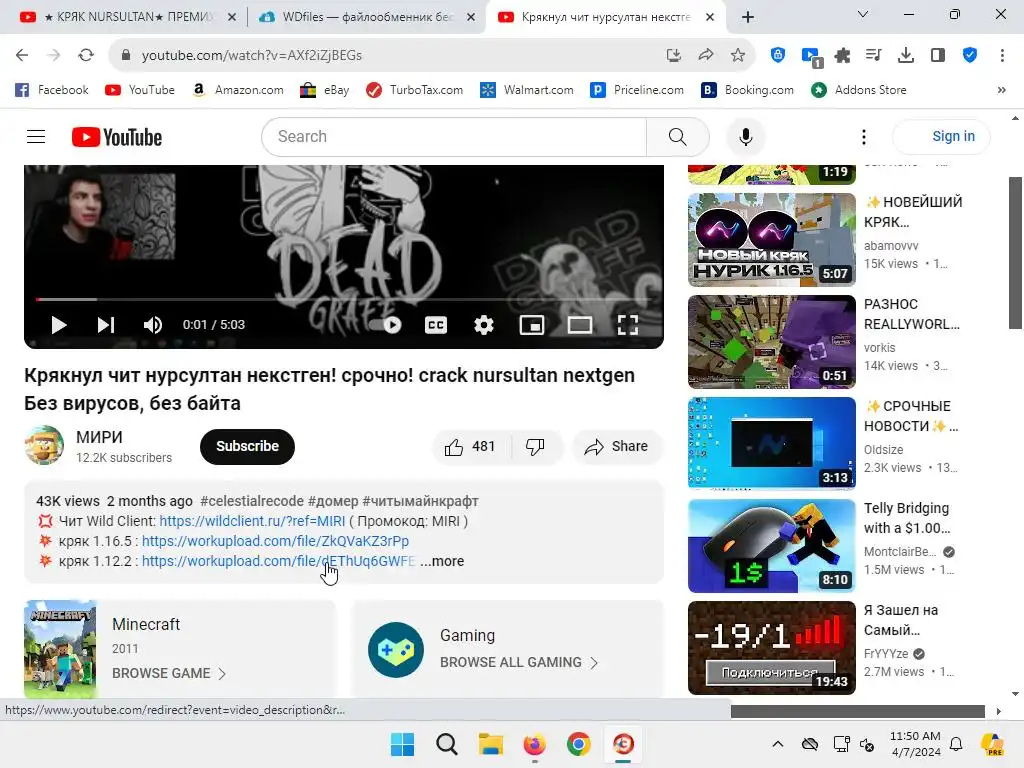Open the НОВЫЙ КРЯК НУРИК 1.16.5 thumbnail

pos(772,240)
